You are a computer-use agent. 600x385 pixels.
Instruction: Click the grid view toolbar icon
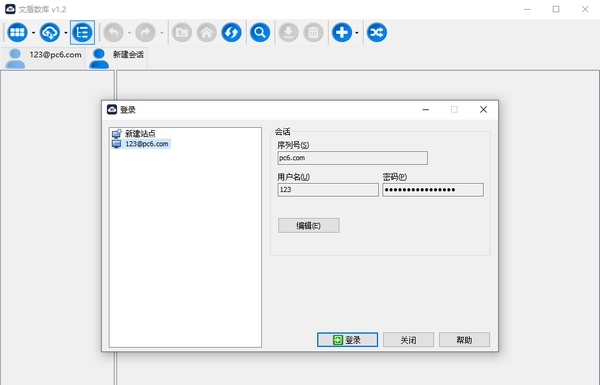(x=17, y=33)
